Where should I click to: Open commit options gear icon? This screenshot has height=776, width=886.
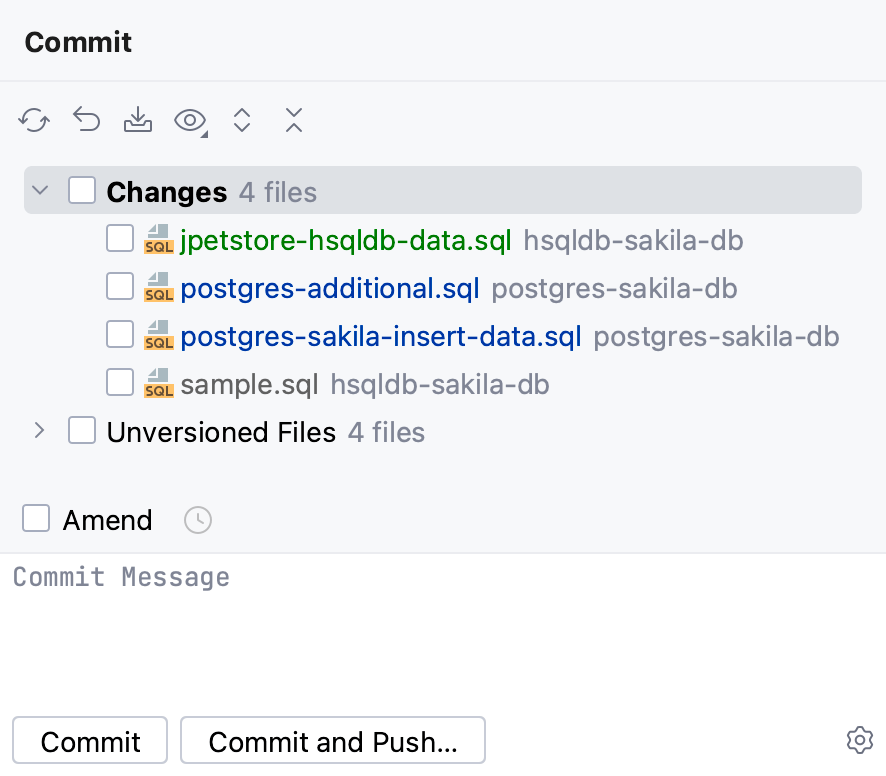(x=859, y=740)
